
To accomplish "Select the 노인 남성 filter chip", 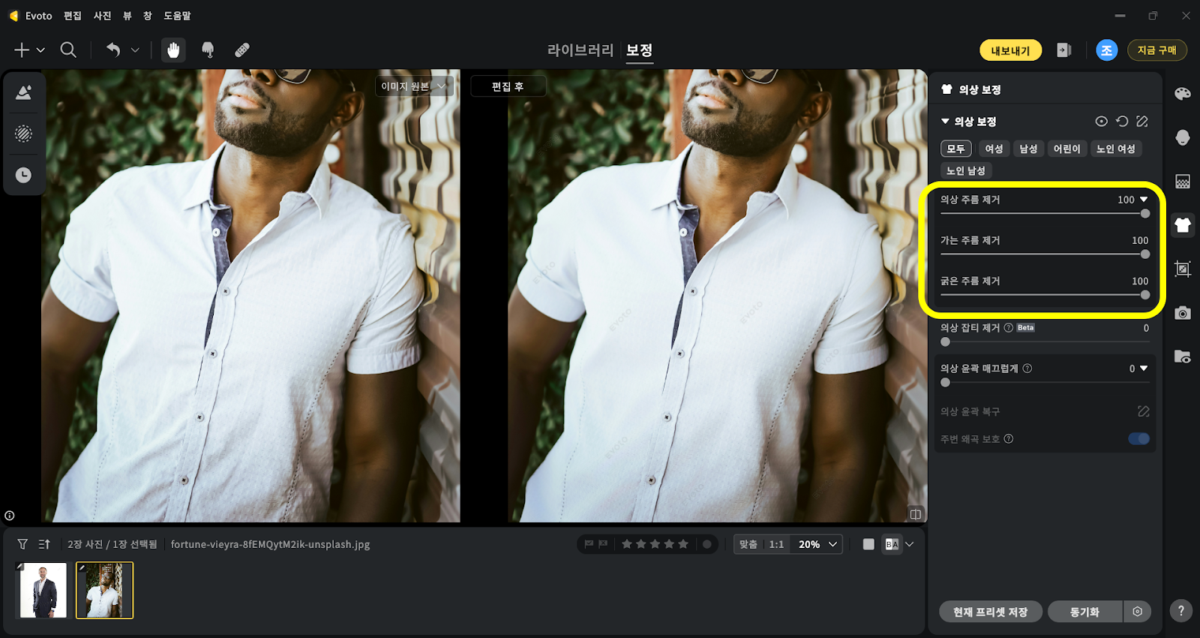I will coord(966,170).
